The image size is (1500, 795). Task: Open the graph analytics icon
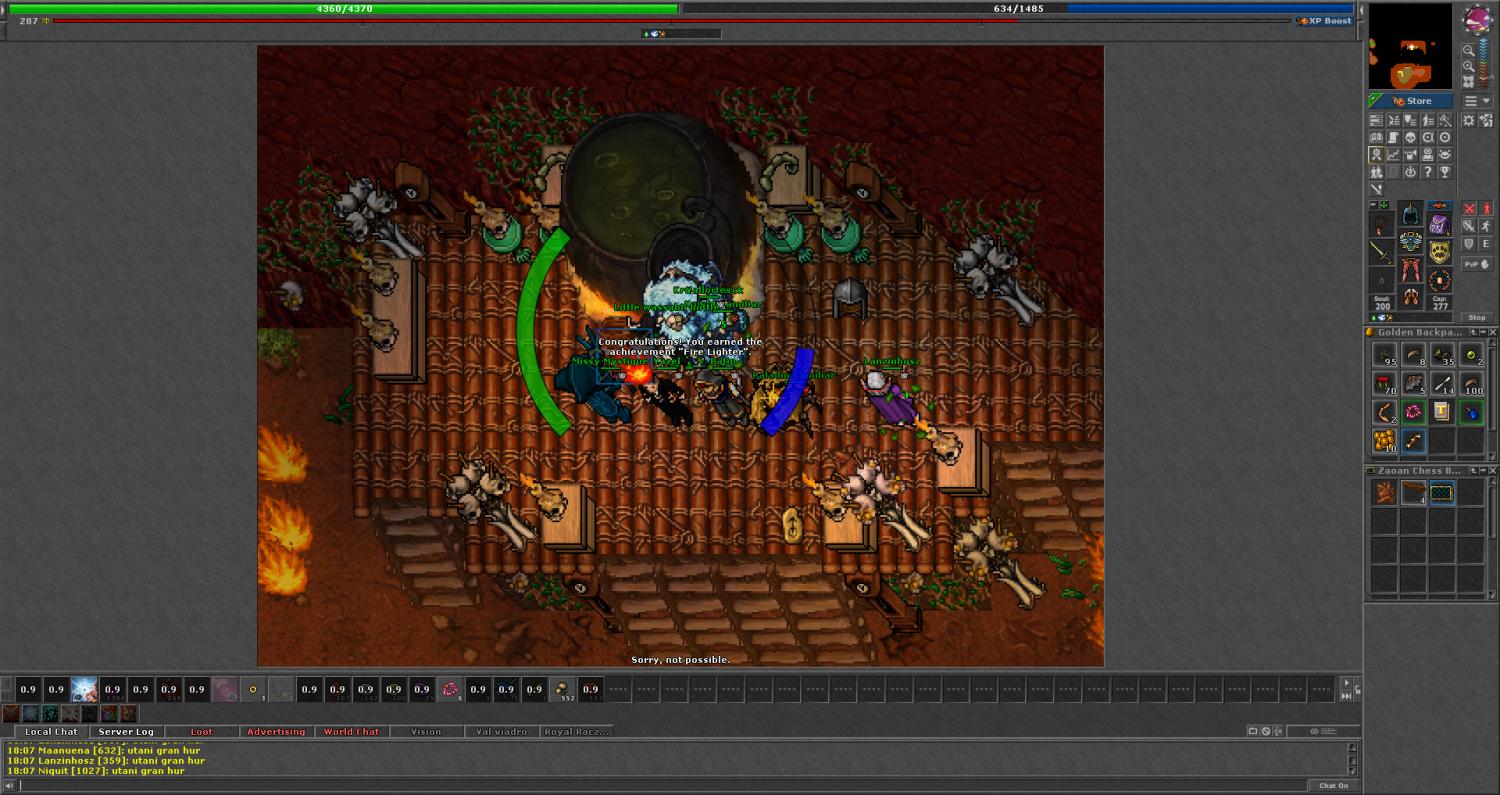pyautogui.click(x=1394, y=154)
